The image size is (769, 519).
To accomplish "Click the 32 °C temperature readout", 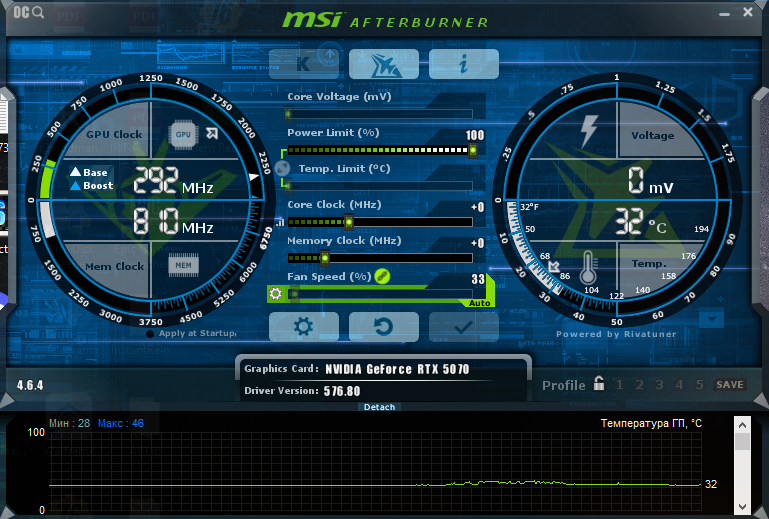I will [x=641, y=221].
